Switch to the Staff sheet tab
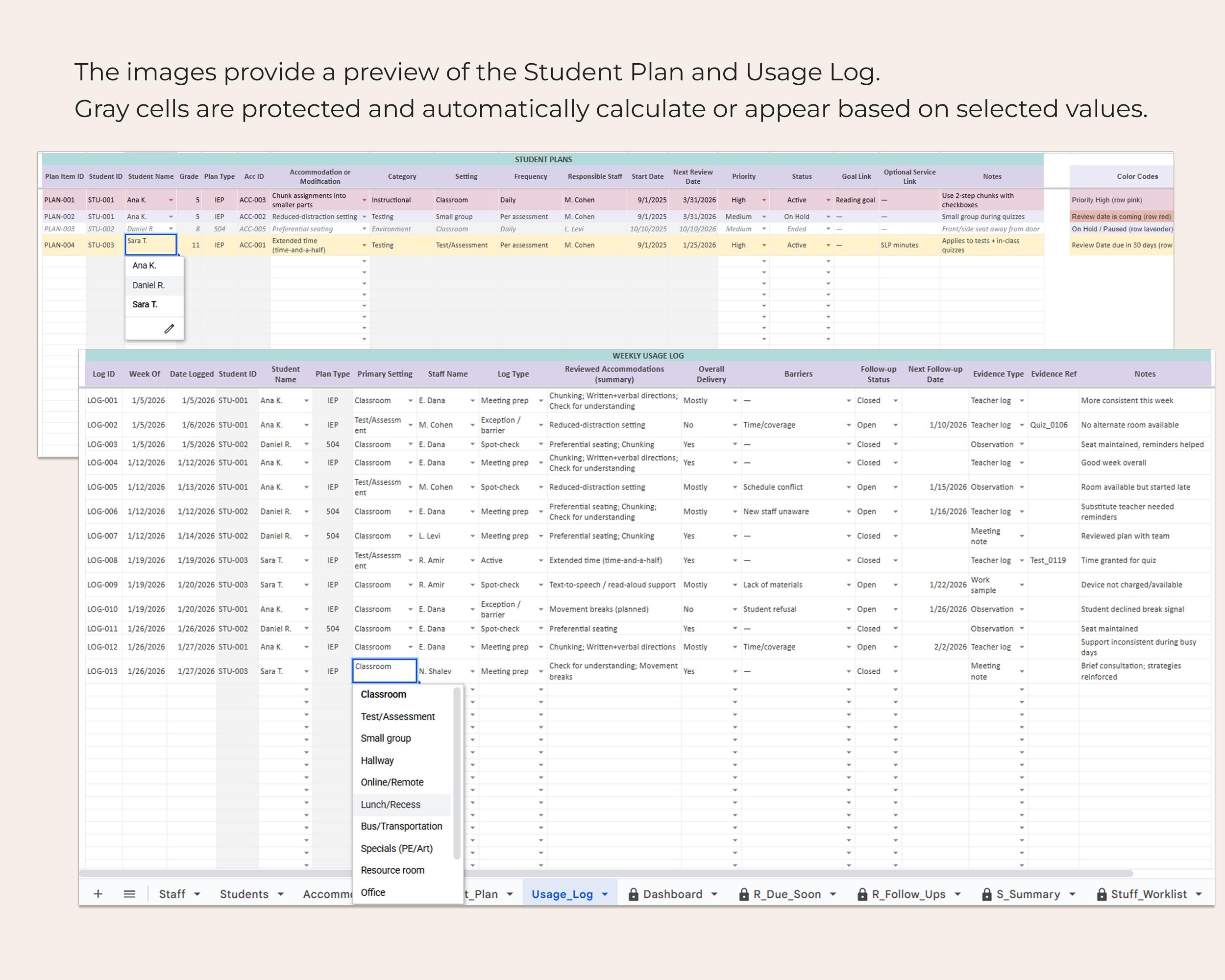The height and width of the screenshot is (980, 1225). [x=172, y=894]
